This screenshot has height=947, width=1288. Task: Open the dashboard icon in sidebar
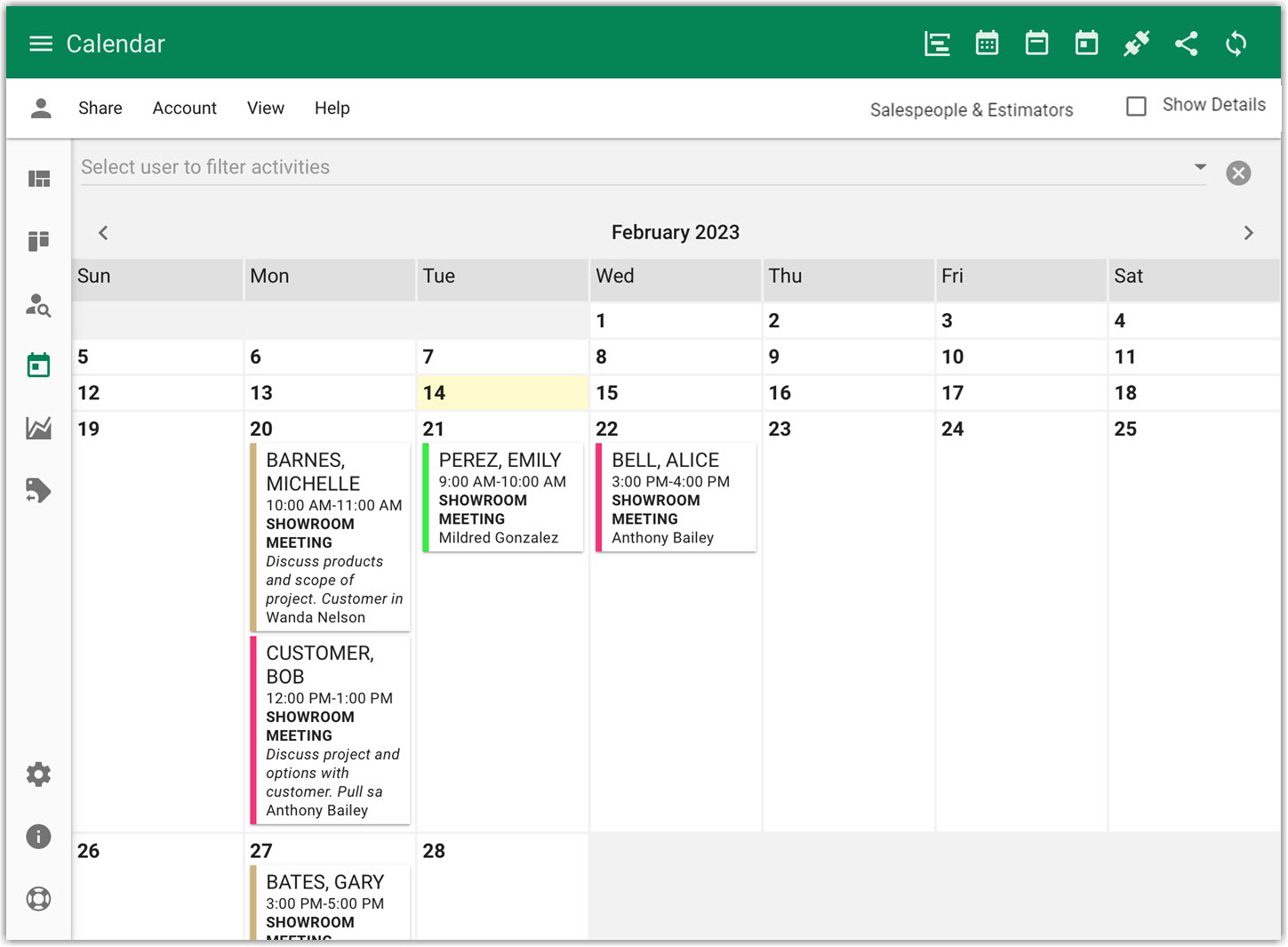pyautogui.click(x=39, y=179)
